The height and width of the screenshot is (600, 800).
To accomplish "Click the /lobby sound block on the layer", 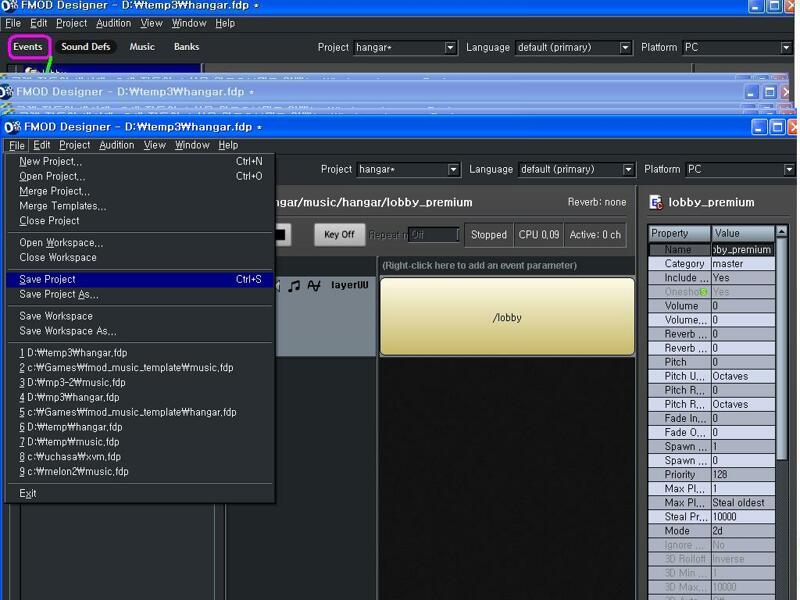I will tap(507, 317).
